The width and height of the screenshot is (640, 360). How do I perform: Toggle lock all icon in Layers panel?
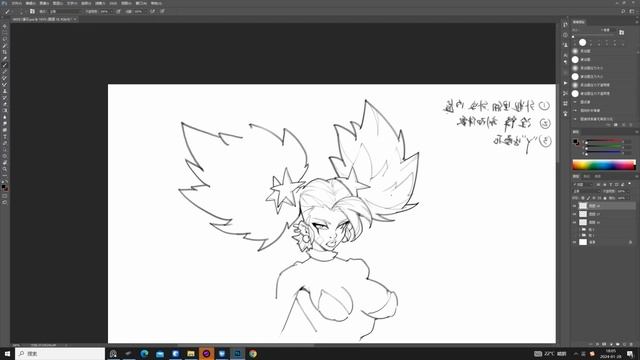605,198
